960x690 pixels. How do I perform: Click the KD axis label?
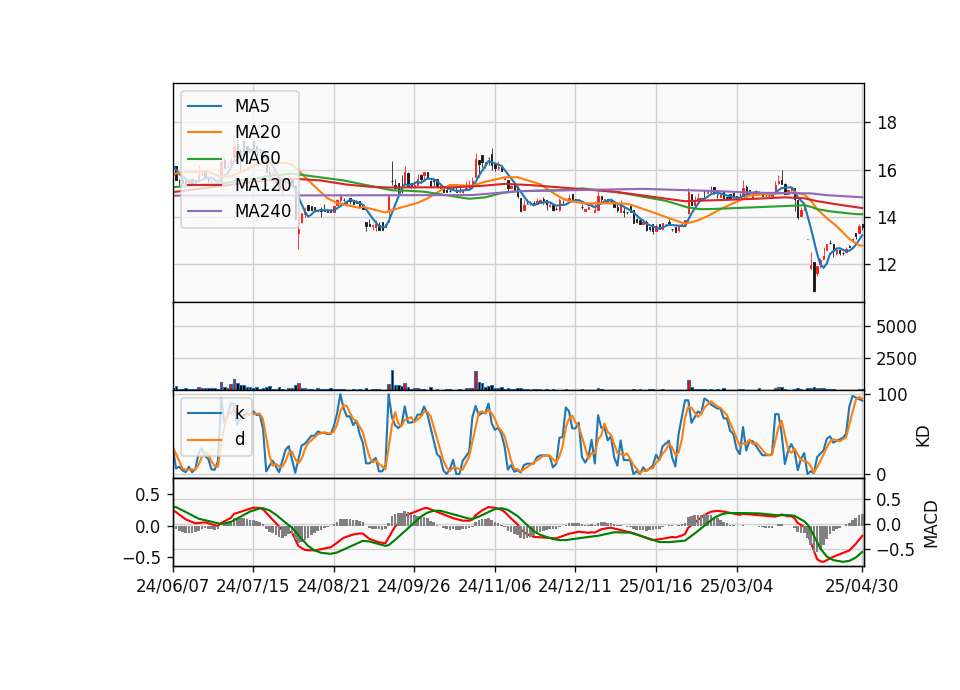(x=923, y=436)
